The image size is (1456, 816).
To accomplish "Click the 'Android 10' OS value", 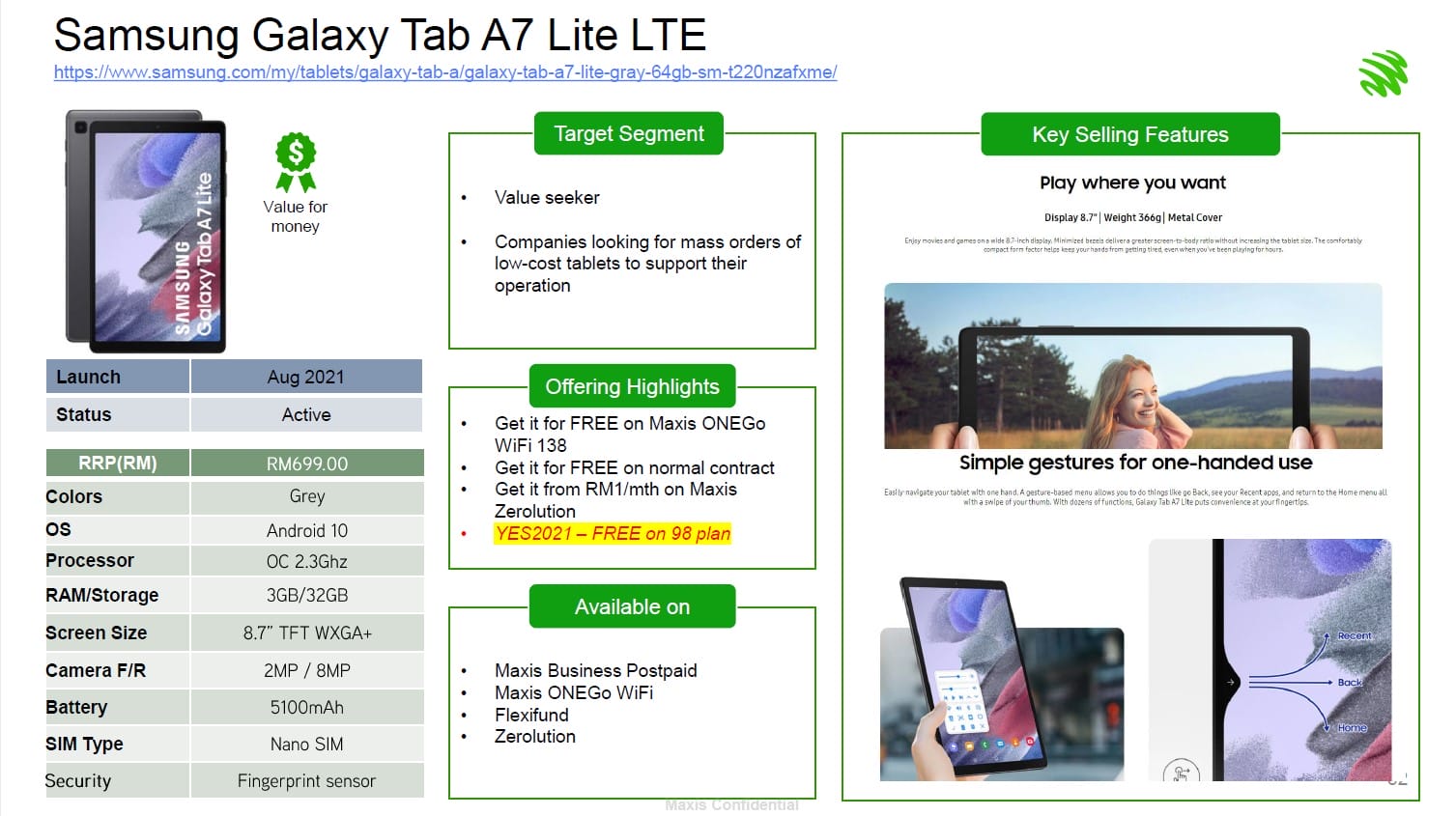I will click(307, 530).
